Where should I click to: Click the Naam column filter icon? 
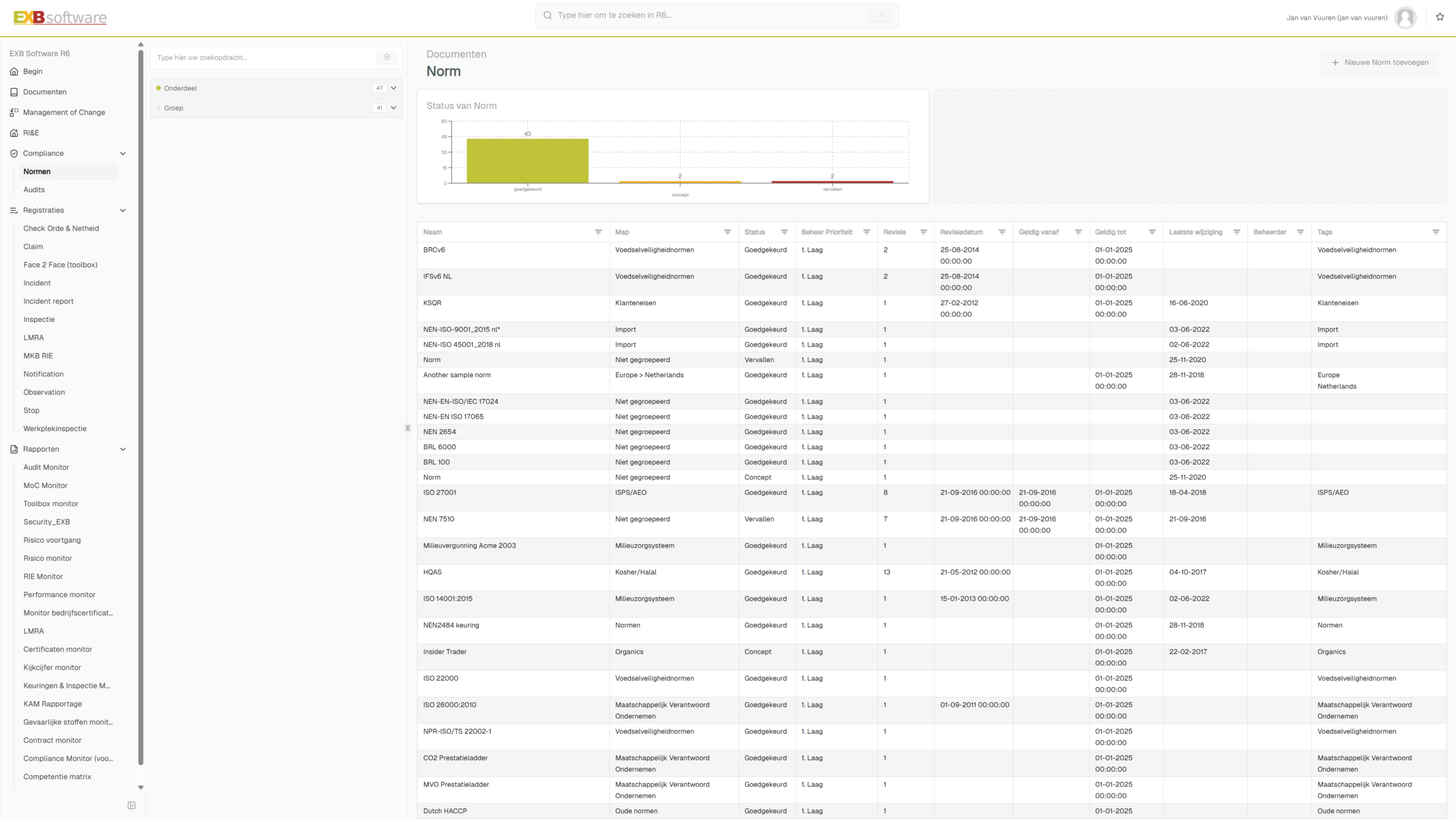point(598,232)
